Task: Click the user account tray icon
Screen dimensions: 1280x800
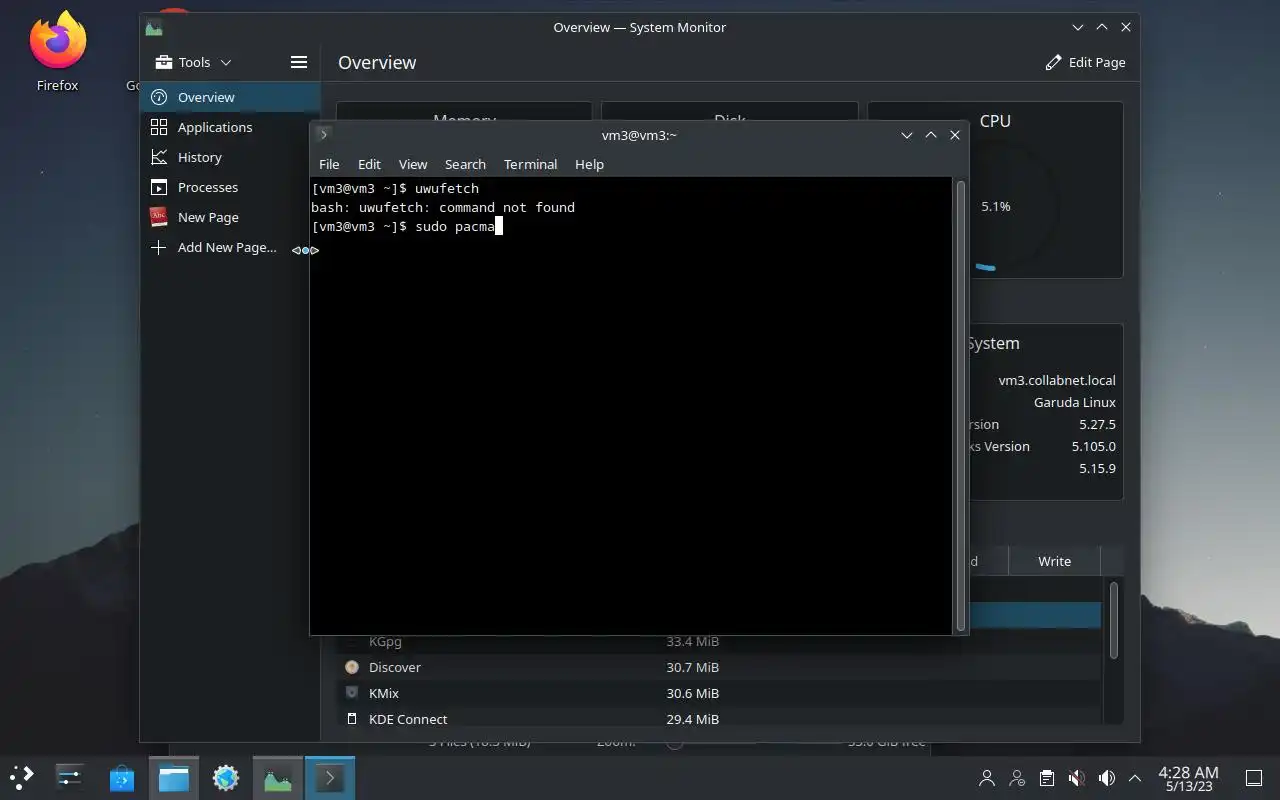Action: pyautogui.click(x=987, y=778)
